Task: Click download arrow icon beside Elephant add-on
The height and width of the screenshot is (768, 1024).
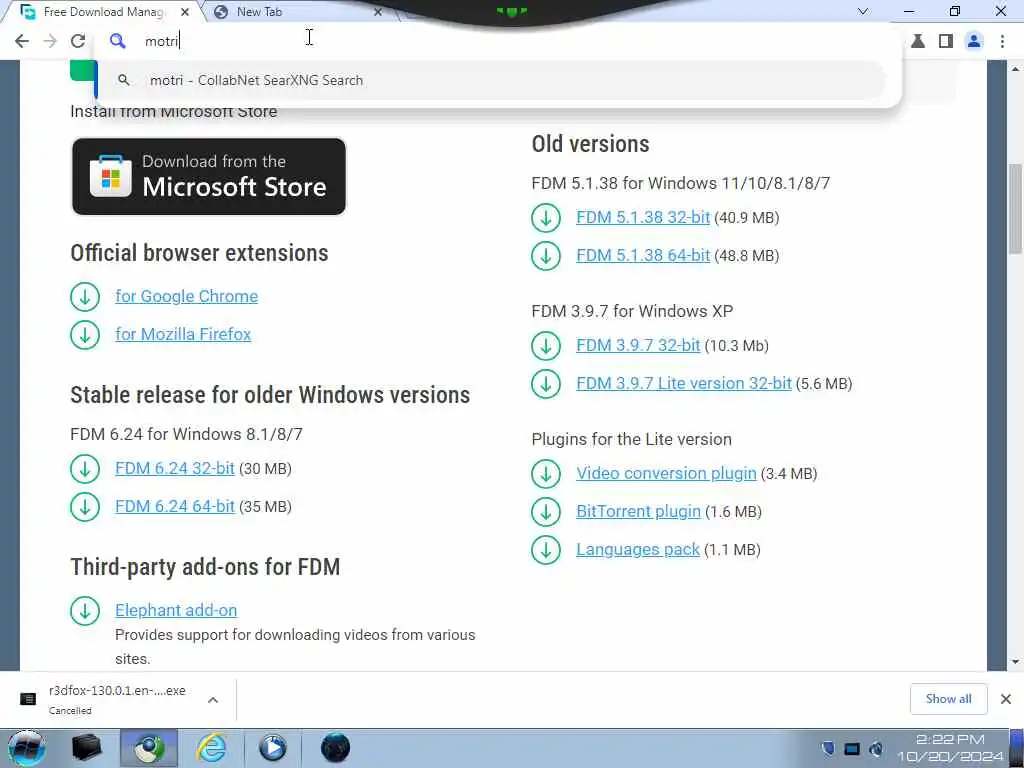Action: (85, 611)
